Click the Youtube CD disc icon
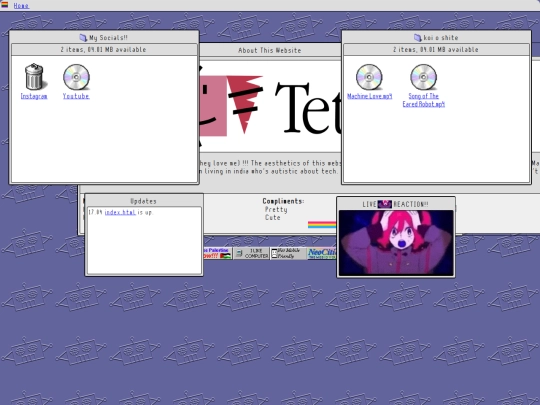This screenshot has height=405, width=540. 76,77
